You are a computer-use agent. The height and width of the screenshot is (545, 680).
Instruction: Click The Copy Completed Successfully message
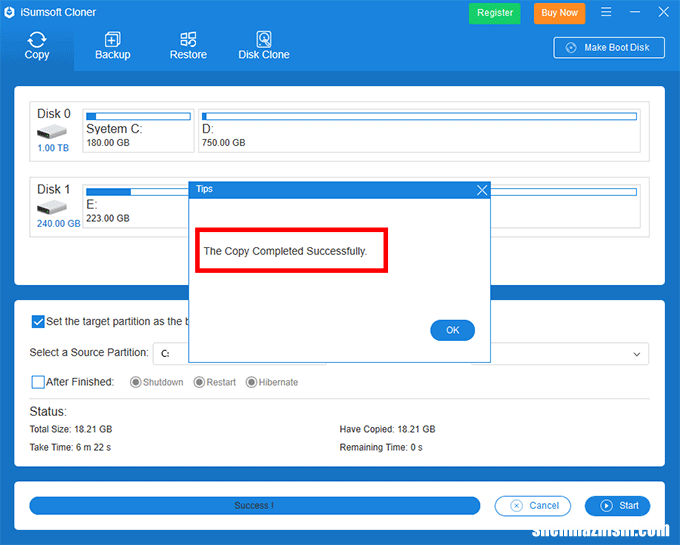[x=285, y=251]
